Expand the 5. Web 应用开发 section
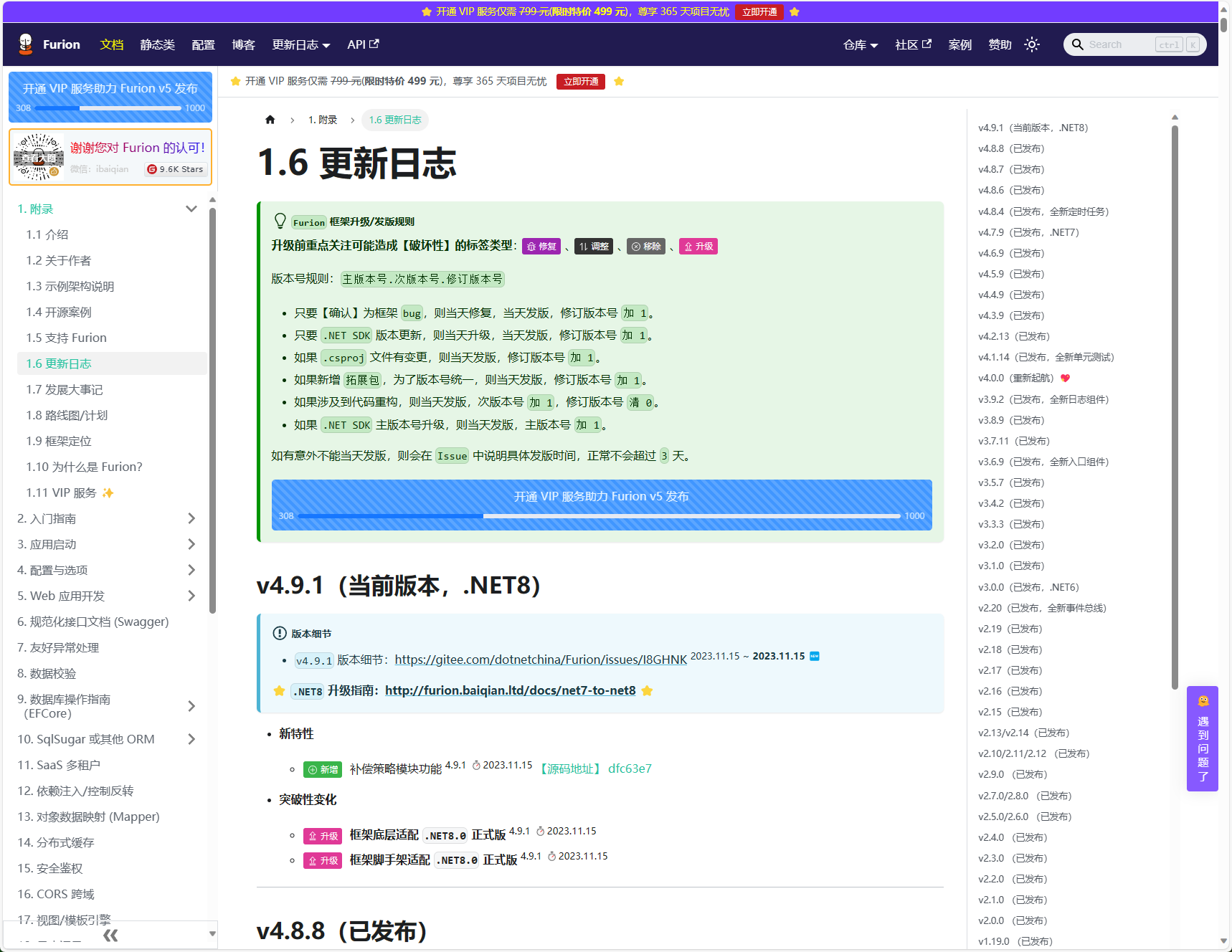The image size is (1232, 952). coord(191,596)
